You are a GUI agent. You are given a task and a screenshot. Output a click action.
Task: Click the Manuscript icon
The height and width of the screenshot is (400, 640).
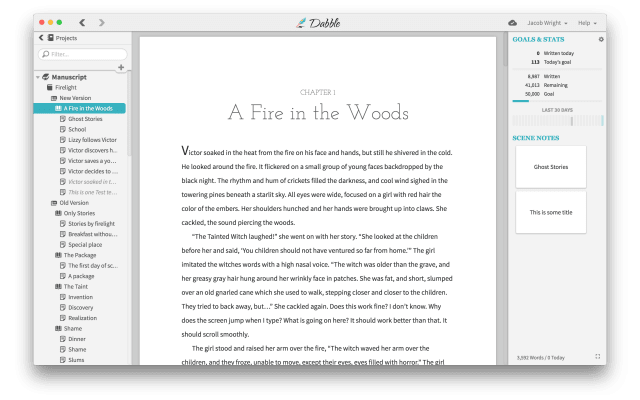click(46, 77)
